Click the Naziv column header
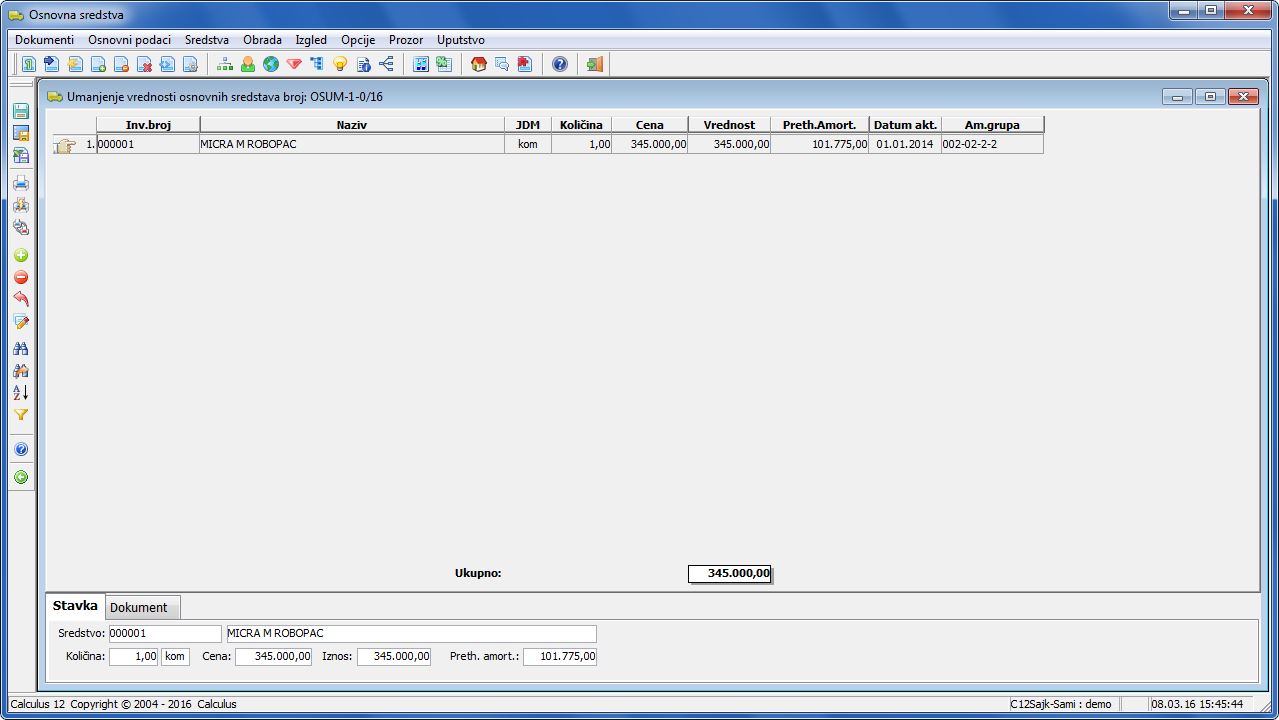The width and height of the screenshot is (1279, 720). 352,125
